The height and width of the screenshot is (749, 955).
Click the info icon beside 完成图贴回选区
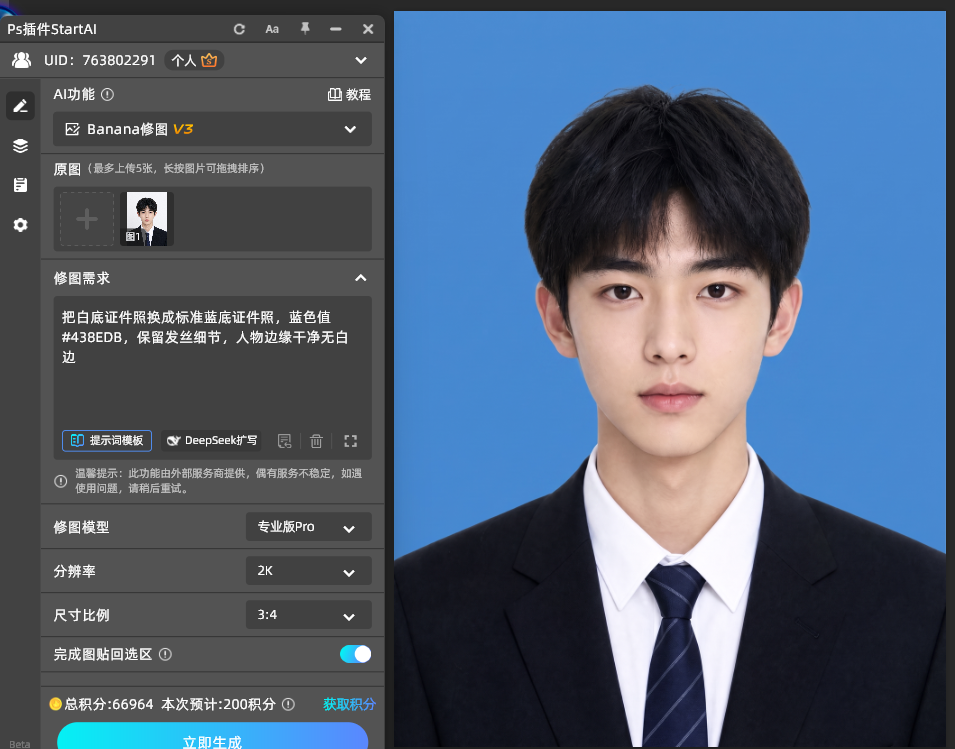tap(165, 654)
